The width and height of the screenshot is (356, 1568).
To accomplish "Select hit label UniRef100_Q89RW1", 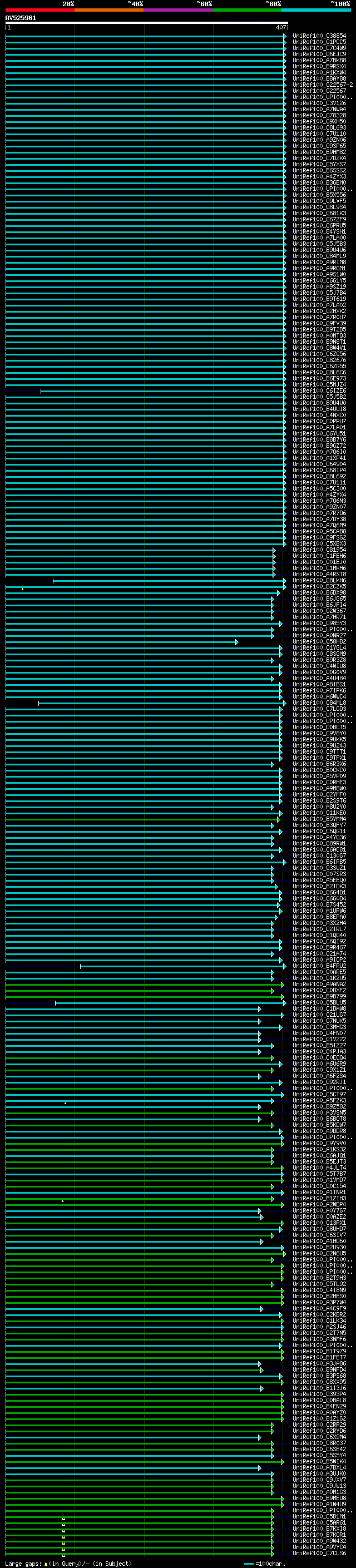I will 319,844.
